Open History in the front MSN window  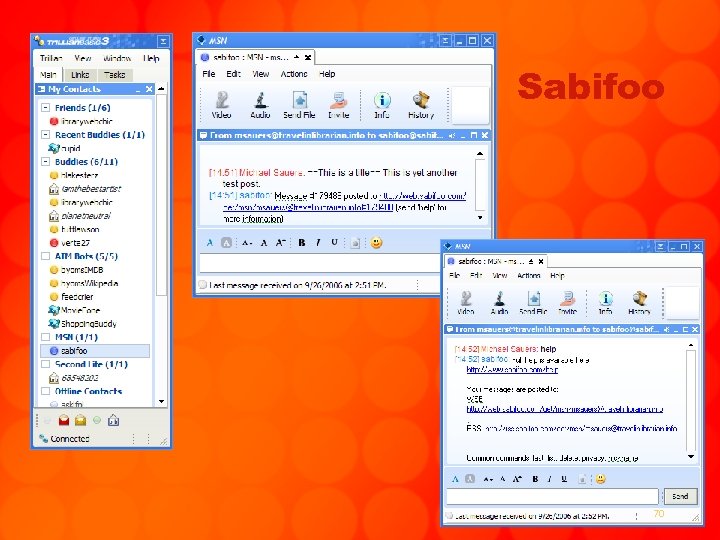tap(639, 303)
